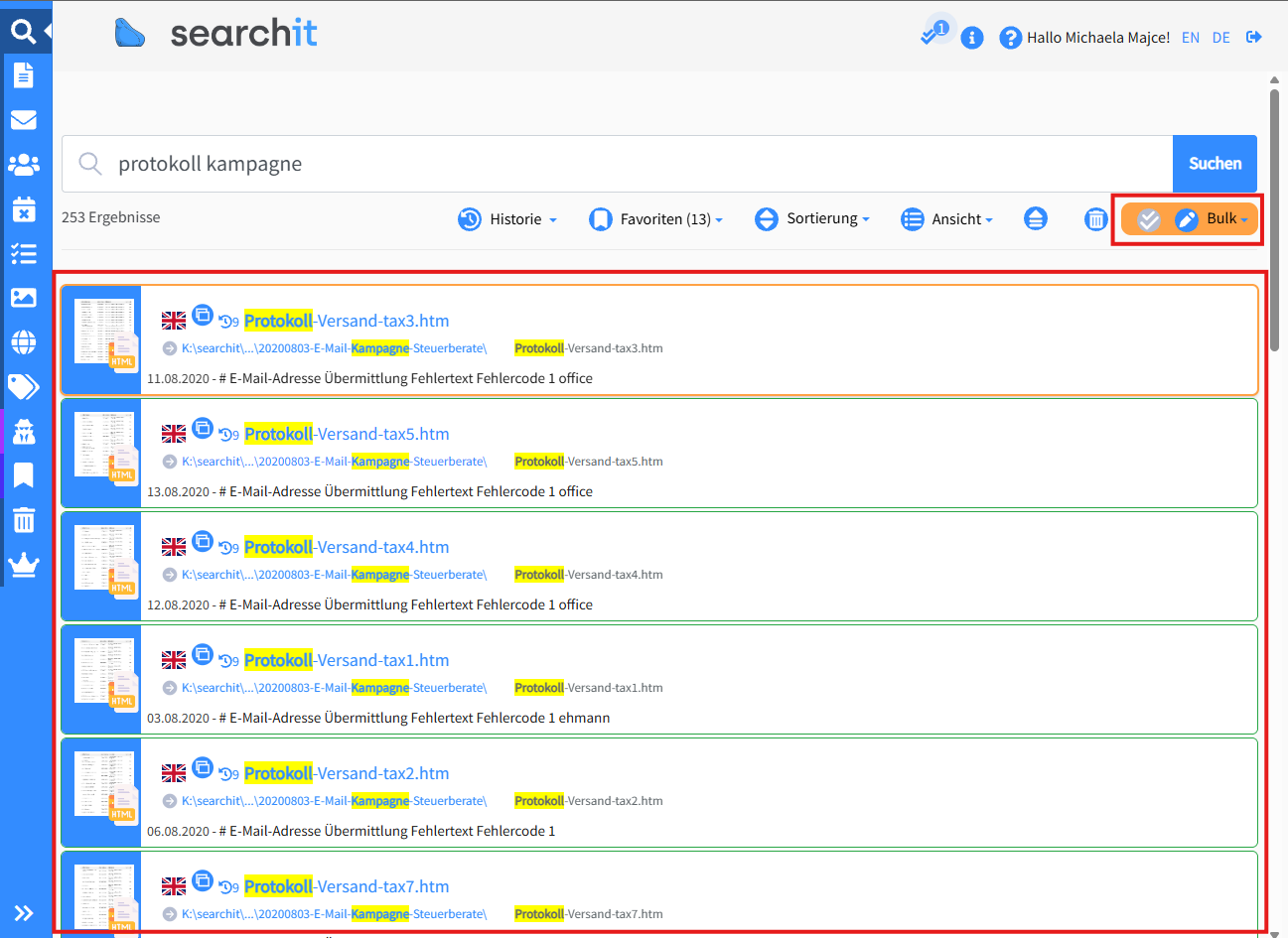Toggle select-all checkmark in the Bulk bar

(x=1149, y=219)
